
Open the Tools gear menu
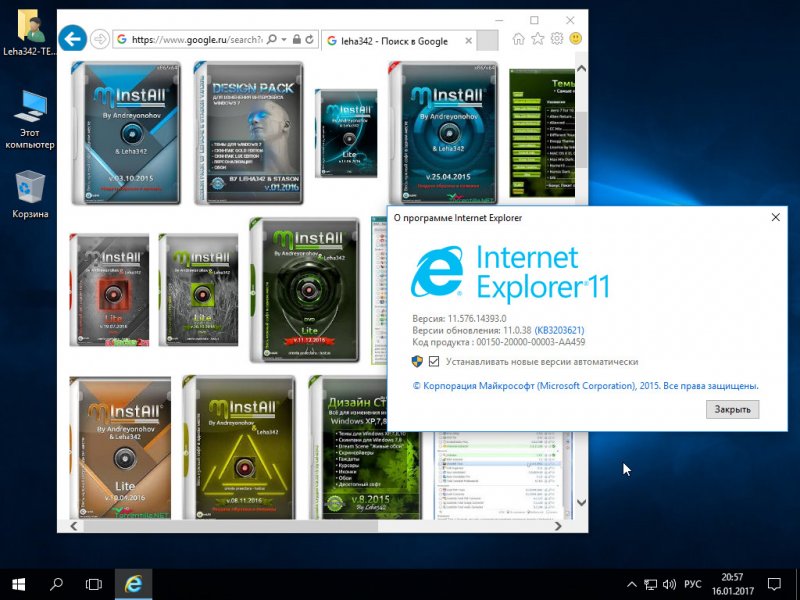[557, 39]
